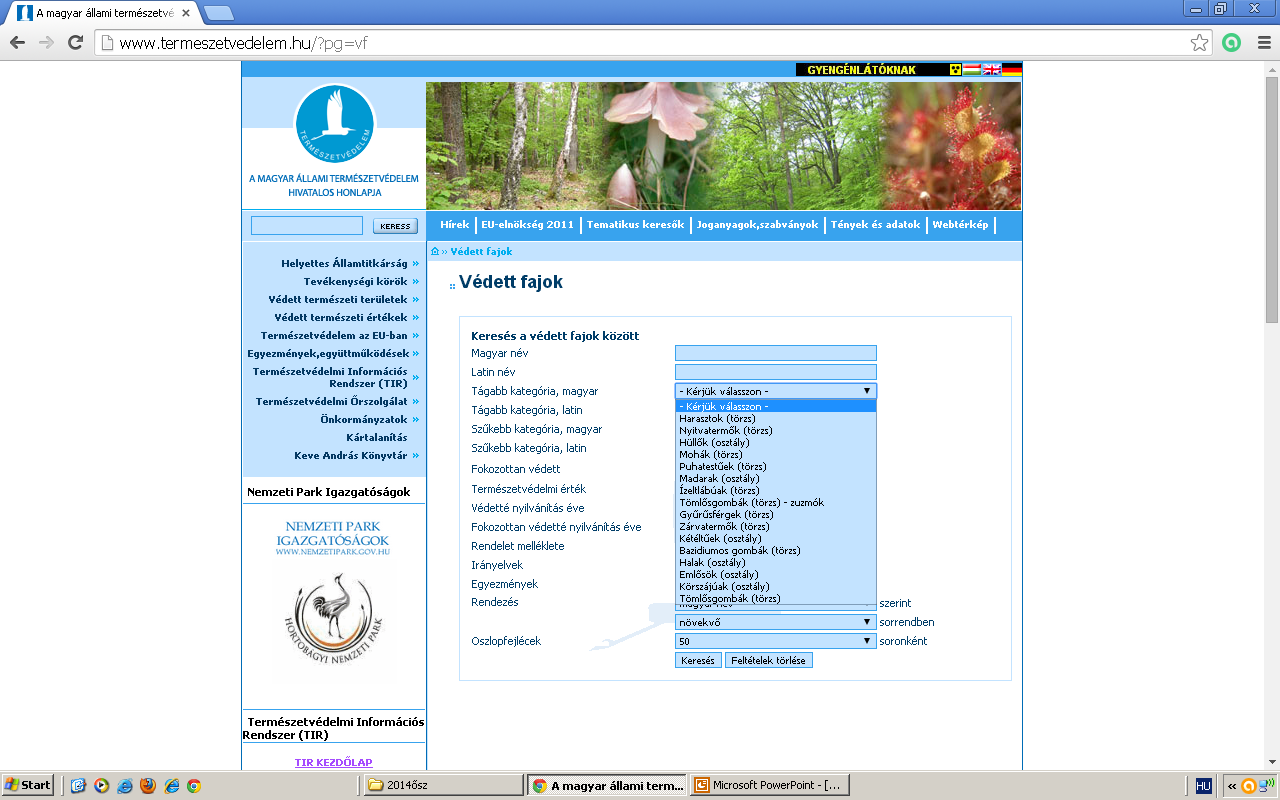Switch to the Microsoft PowerPoint taskbar button

pos(772,786)
